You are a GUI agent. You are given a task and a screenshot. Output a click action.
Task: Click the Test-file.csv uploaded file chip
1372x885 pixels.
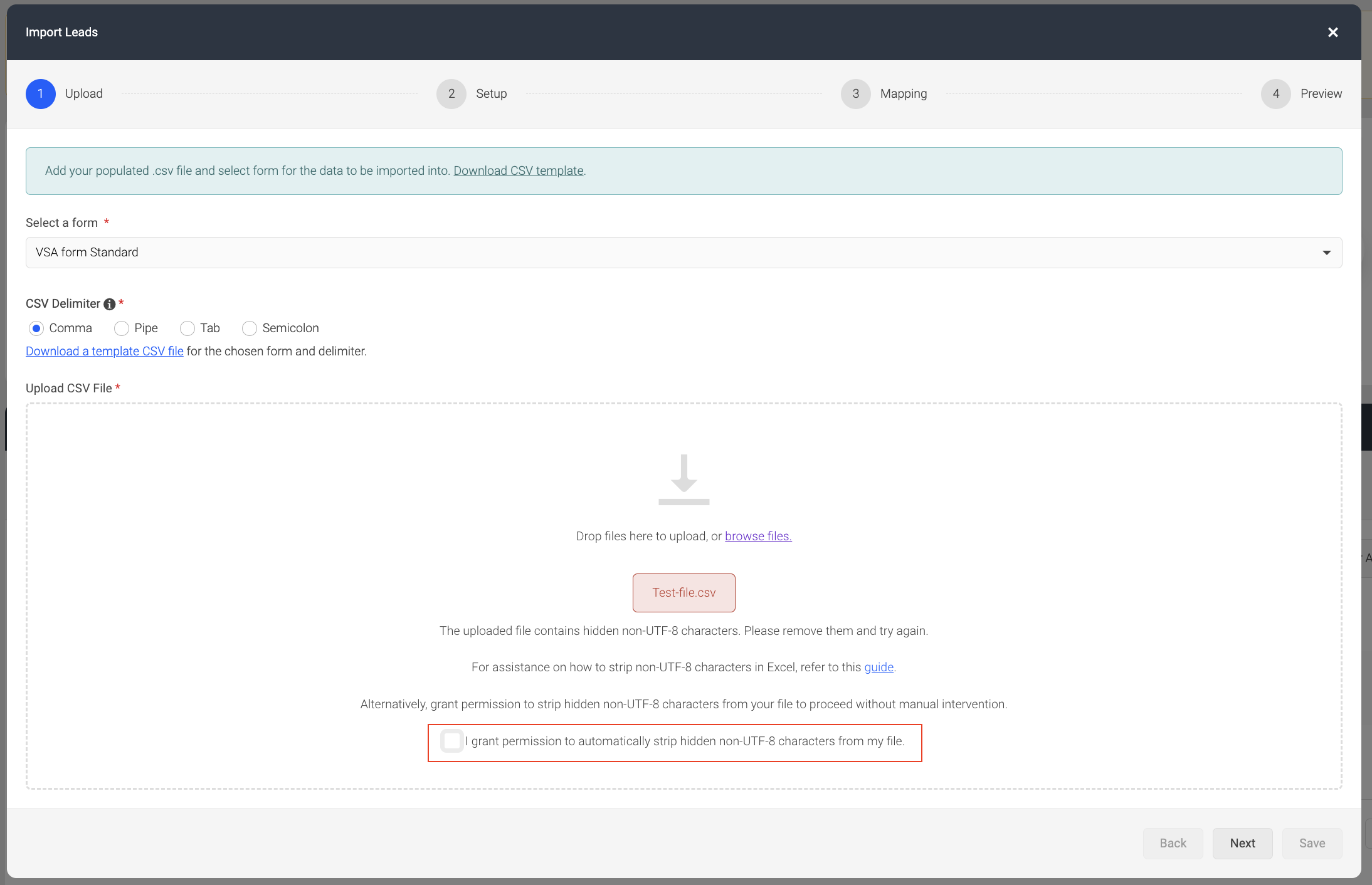[683, 593]
